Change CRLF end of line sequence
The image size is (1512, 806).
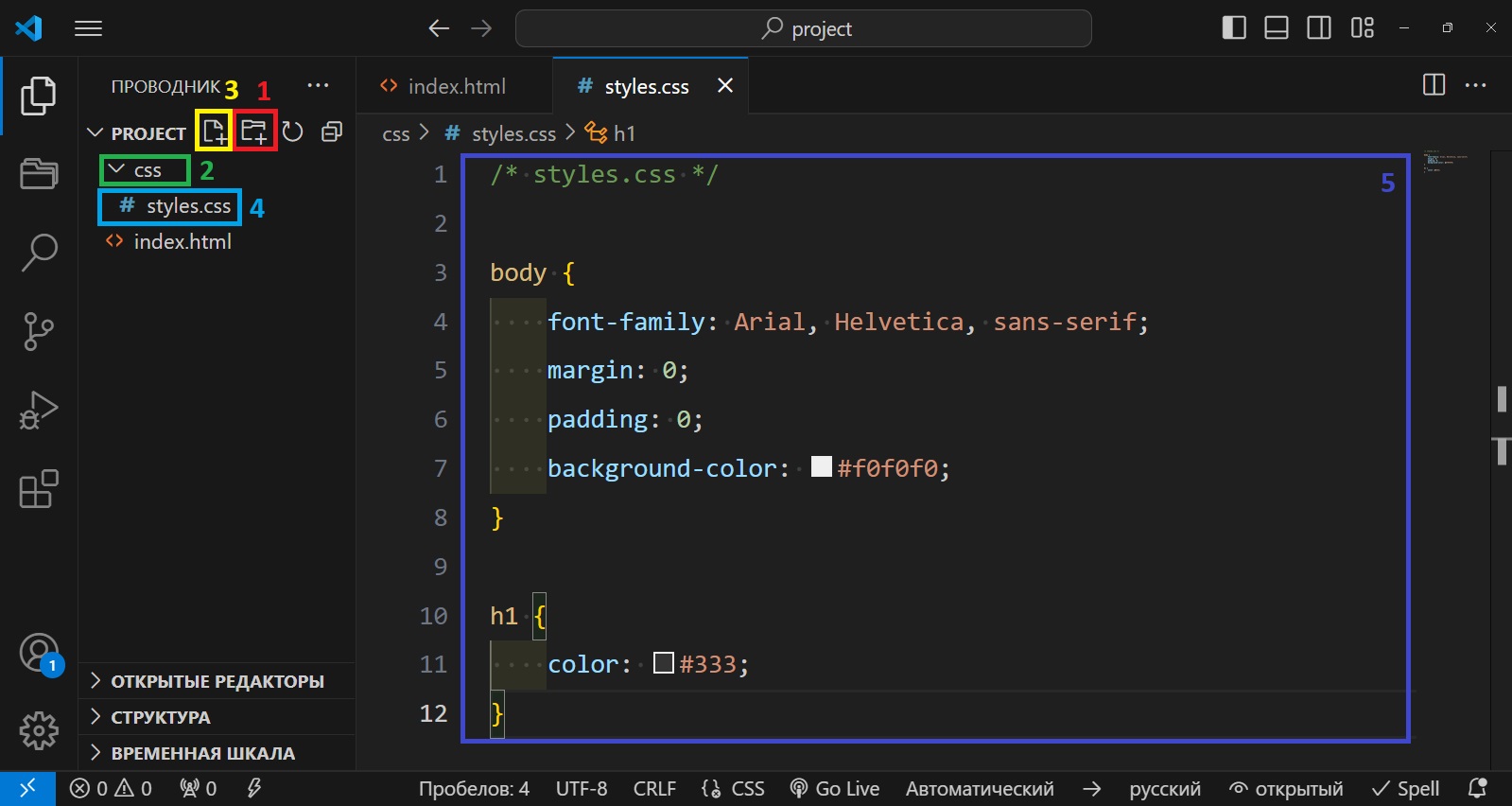pos(654,788)
